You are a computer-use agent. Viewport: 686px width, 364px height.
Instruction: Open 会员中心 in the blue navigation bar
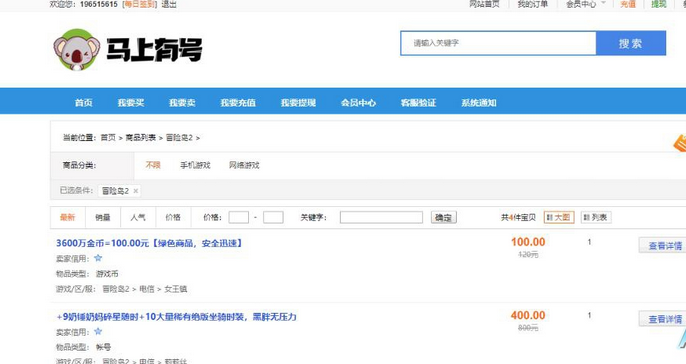tap(358, 103)
